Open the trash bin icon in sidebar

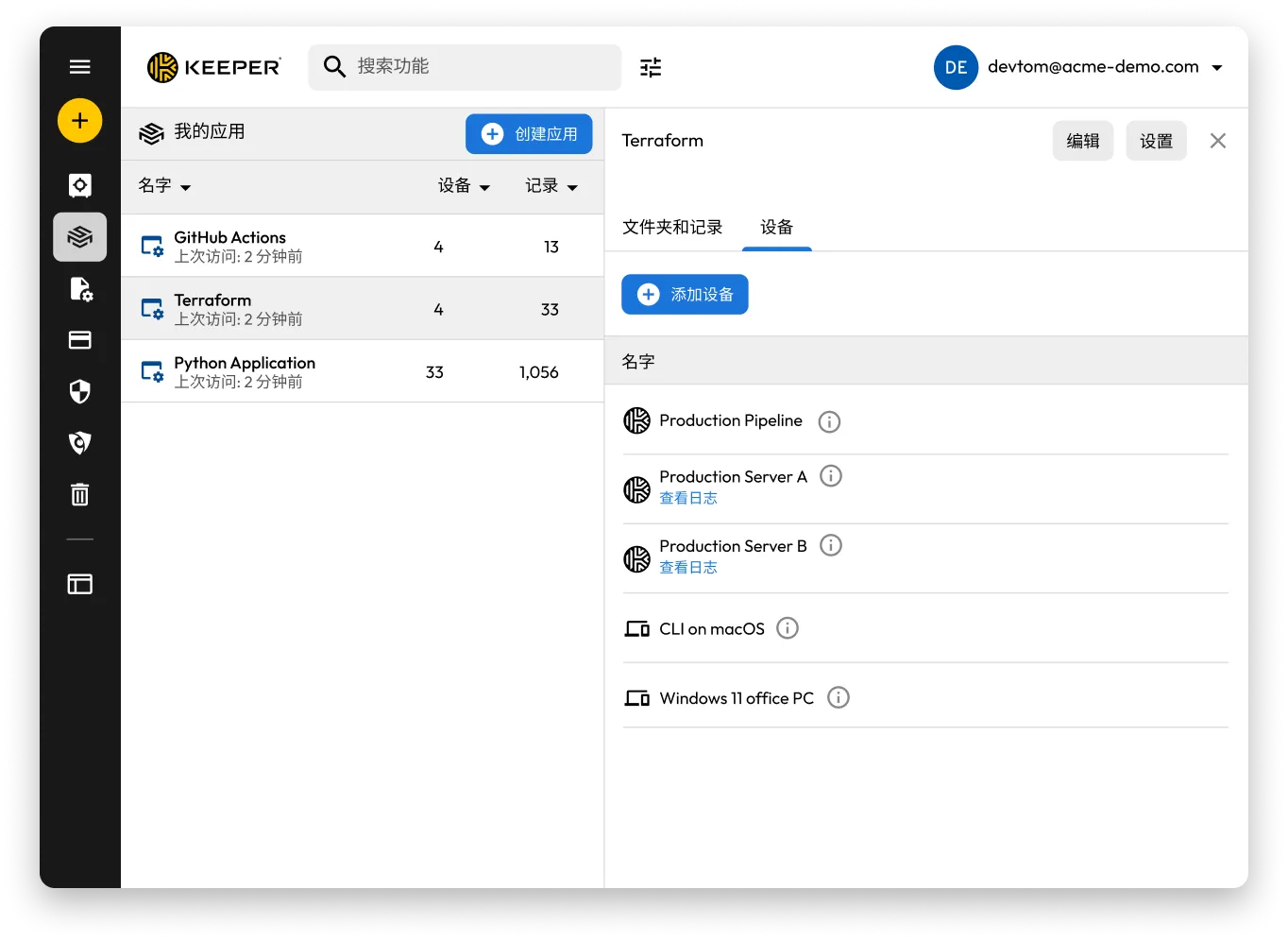(x=80, y=494)
